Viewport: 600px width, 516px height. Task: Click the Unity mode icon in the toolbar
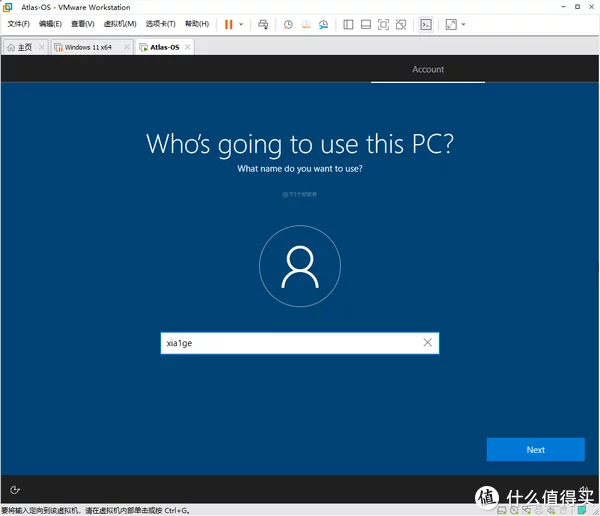tap(401, 24)
